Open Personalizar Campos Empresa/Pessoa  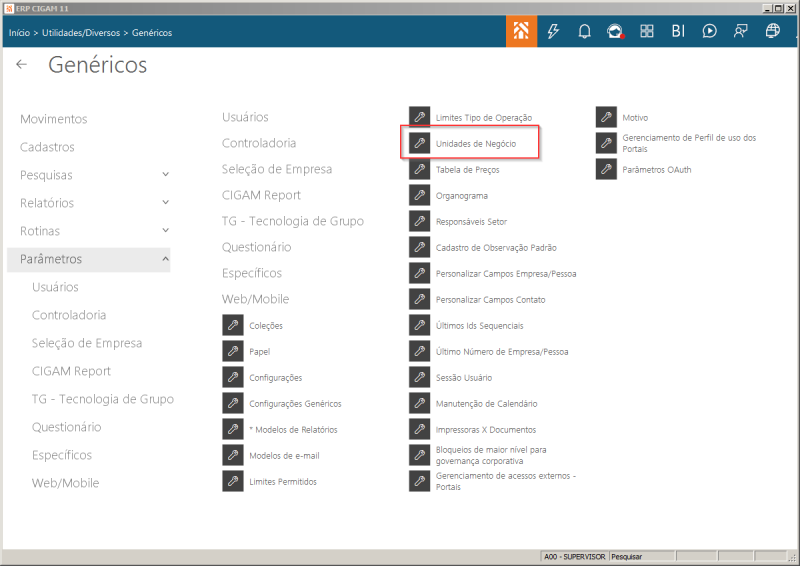(x=506, y=274)
